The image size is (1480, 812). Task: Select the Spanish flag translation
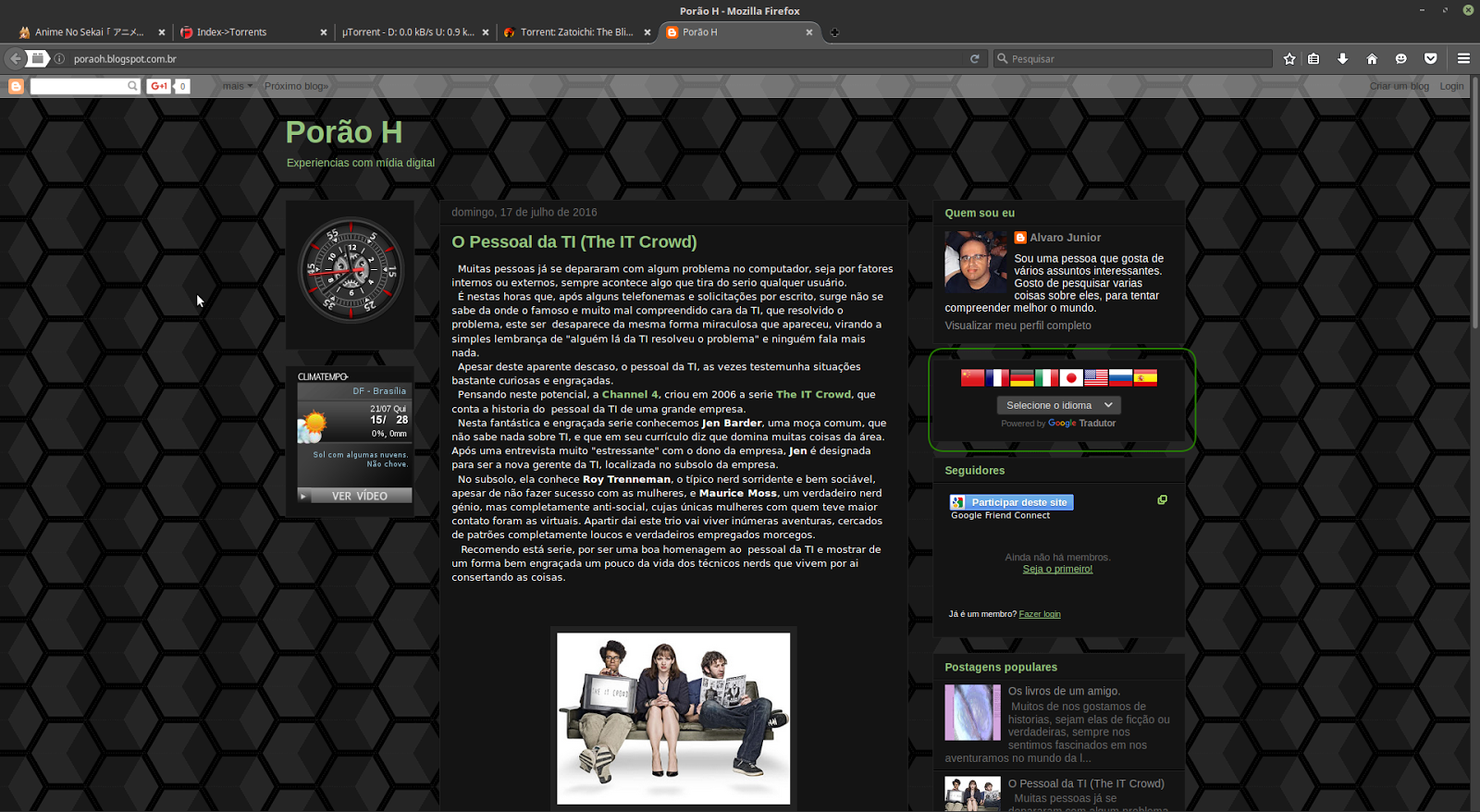click(x=1145, y=377)
